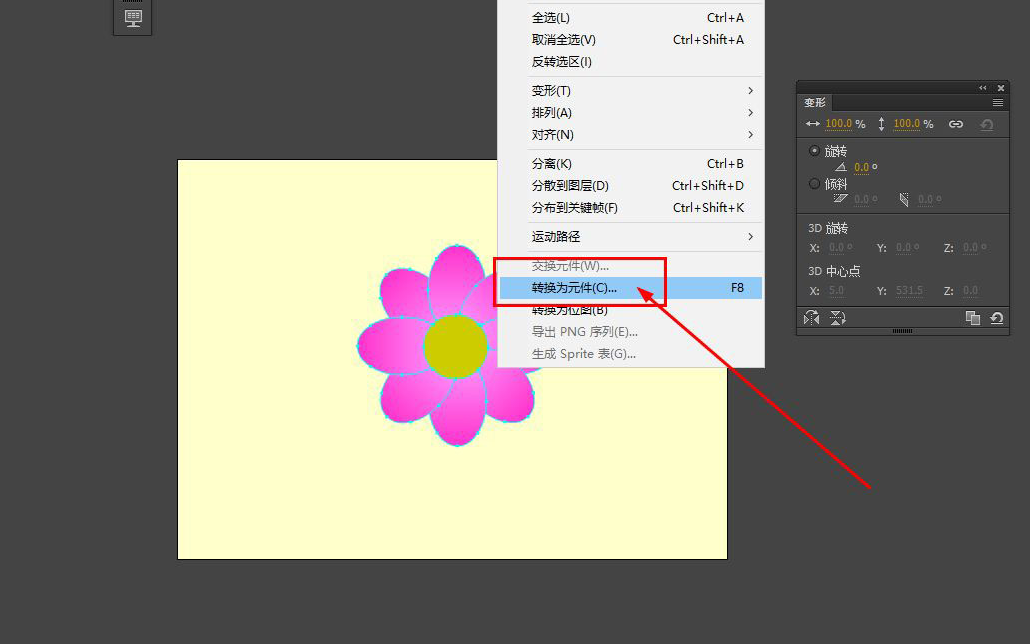Select the 旋转 radio button

(x=814, y=151)
